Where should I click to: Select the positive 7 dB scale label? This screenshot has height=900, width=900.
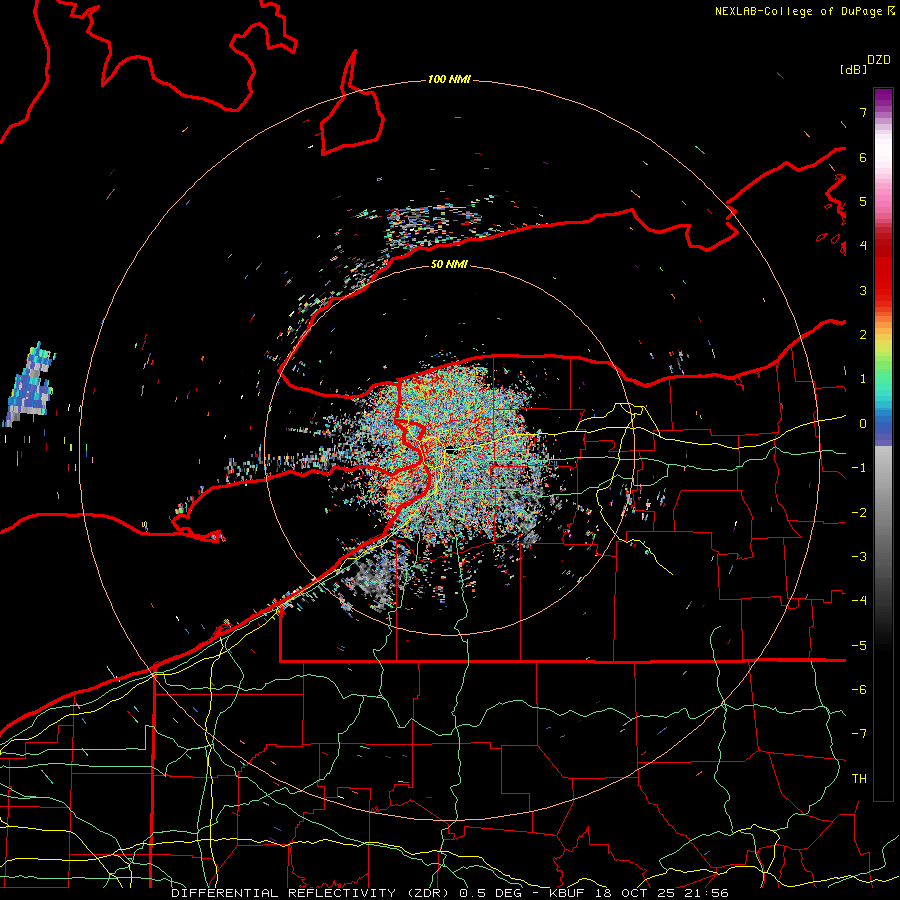point(863,112)
